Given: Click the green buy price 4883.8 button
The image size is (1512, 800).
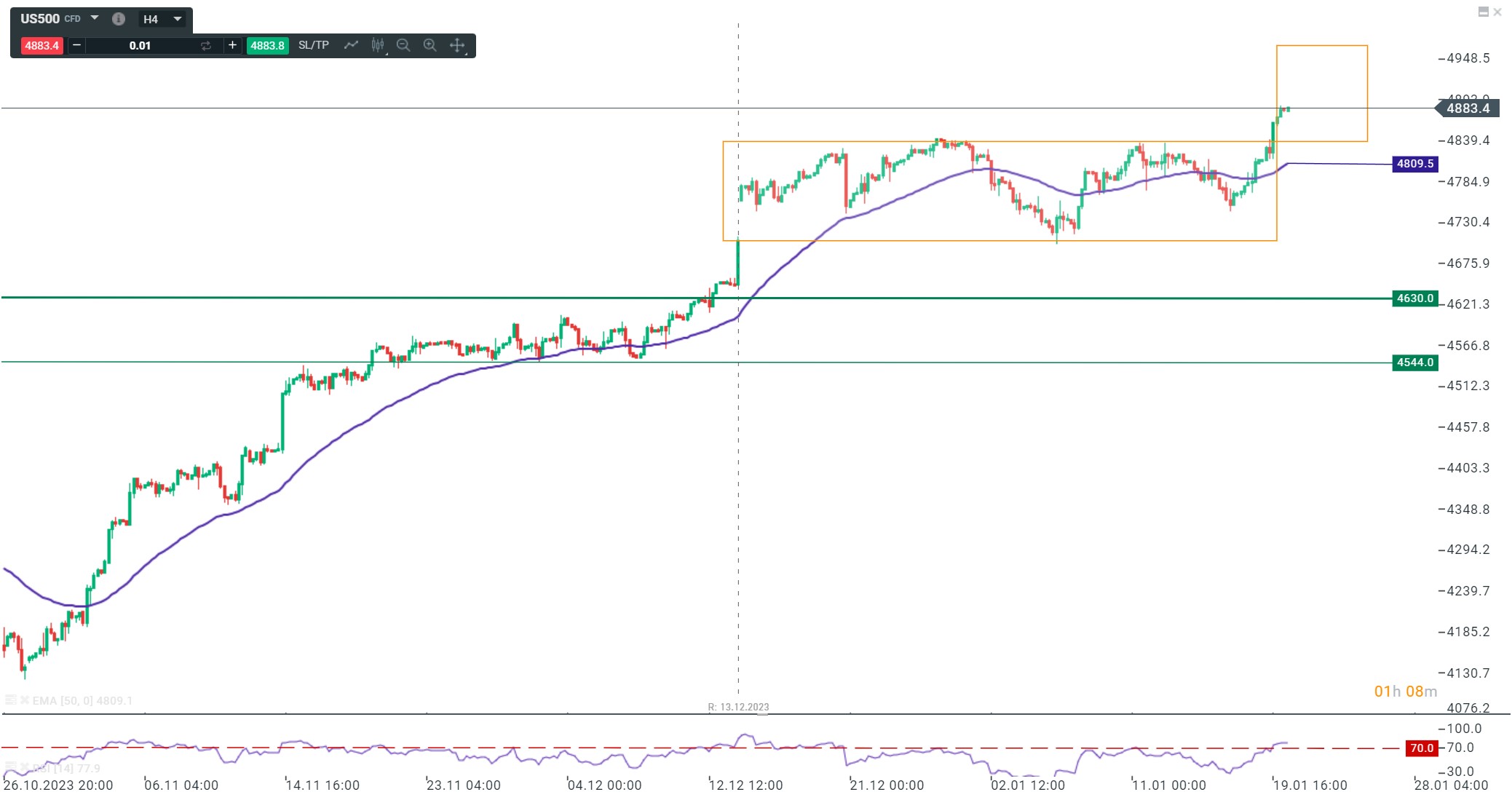Looking at the screenshot, I should 267,45.
